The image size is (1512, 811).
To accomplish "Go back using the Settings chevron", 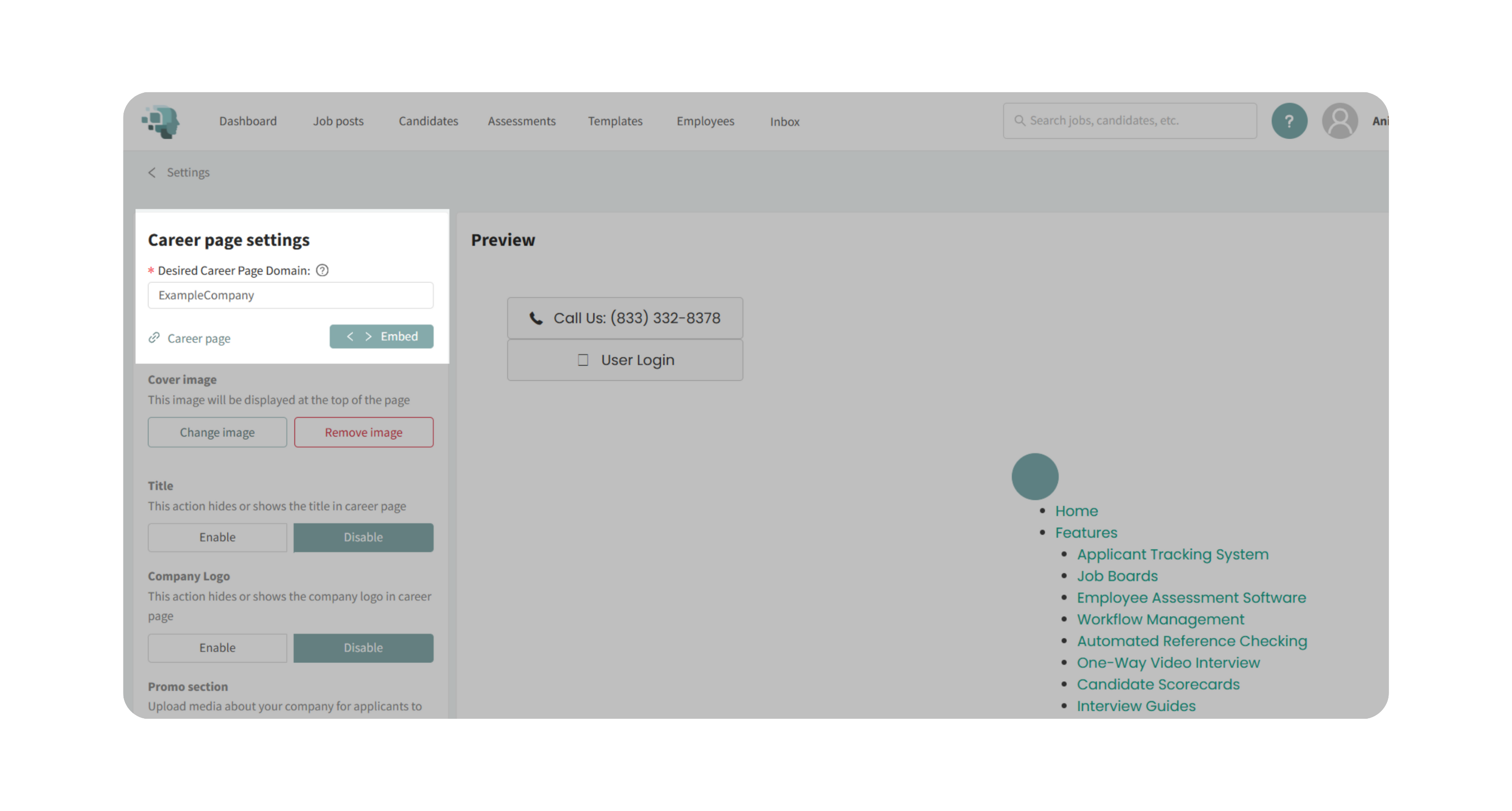I will click(152, 172).
